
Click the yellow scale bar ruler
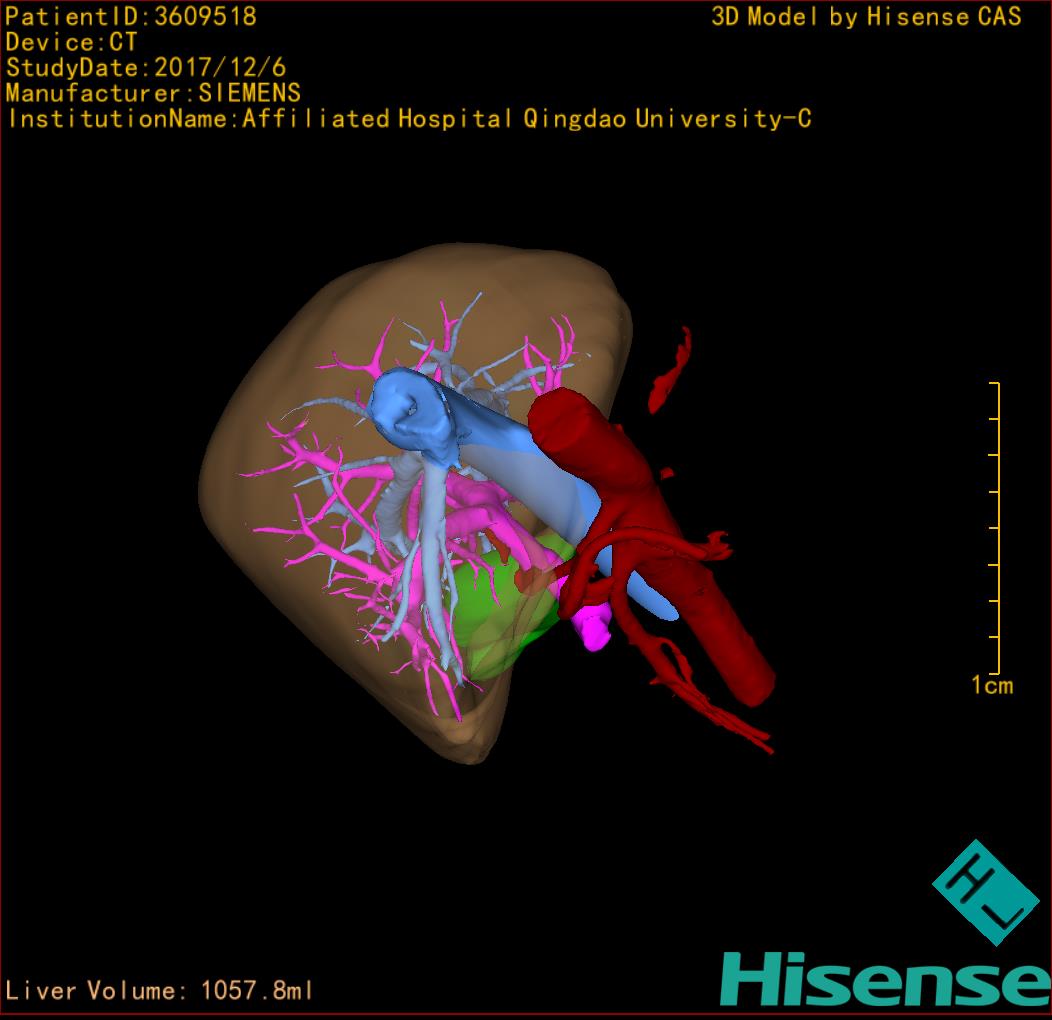pyautogui.click(x=996, y=528)
